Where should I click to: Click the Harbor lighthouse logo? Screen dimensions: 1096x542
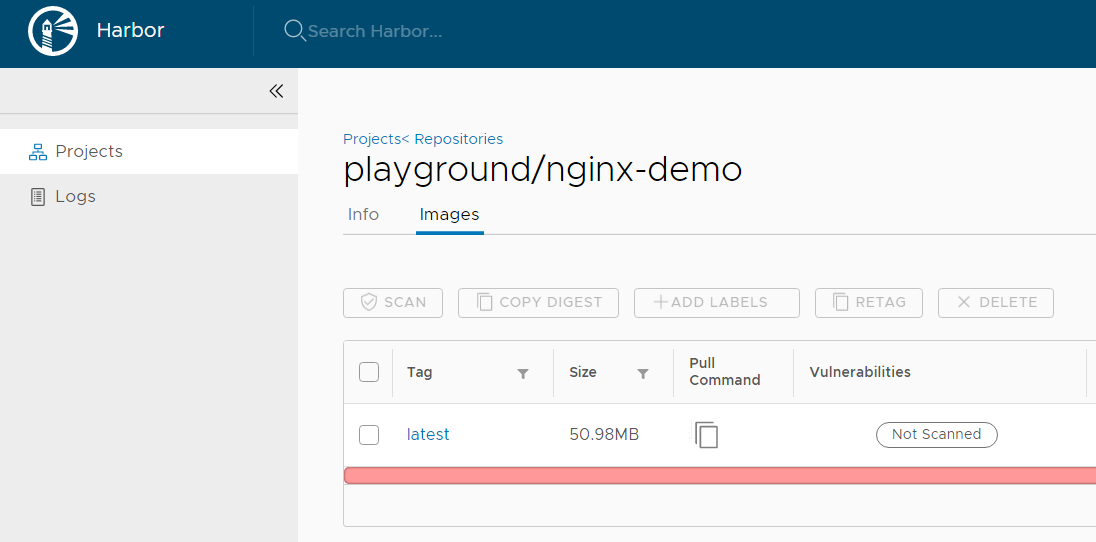pos(53,31)
